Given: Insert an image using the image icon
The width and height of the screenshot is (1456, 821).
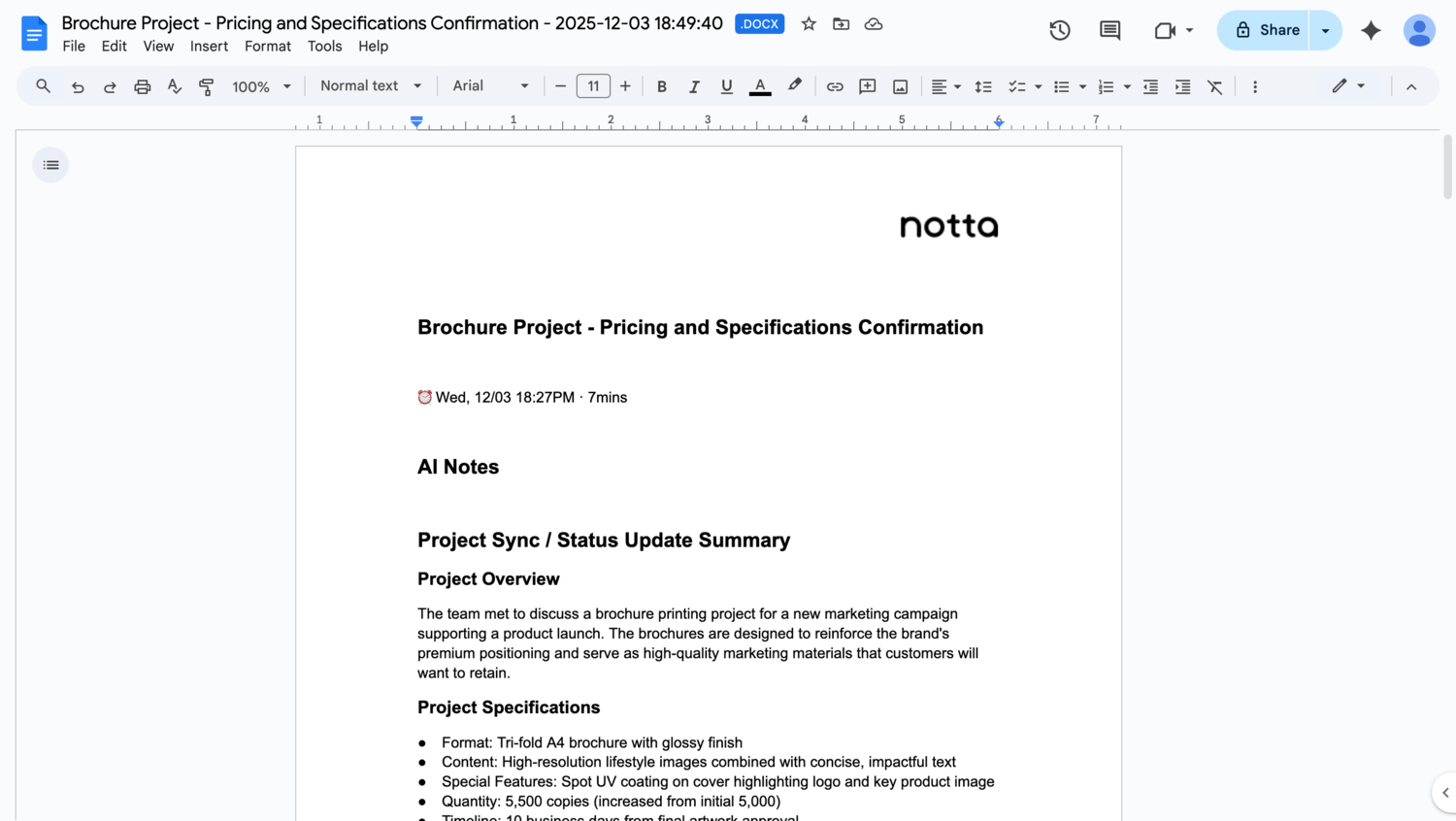Looking at the screenshot, I should pyautogui.click(x=900, y=86).
